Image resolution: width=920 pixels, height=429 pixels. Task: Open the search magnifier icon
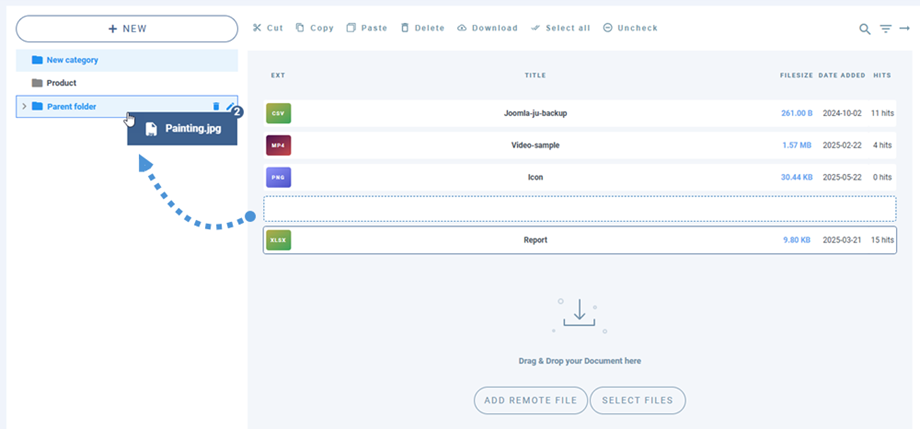(x=865, y=29)
